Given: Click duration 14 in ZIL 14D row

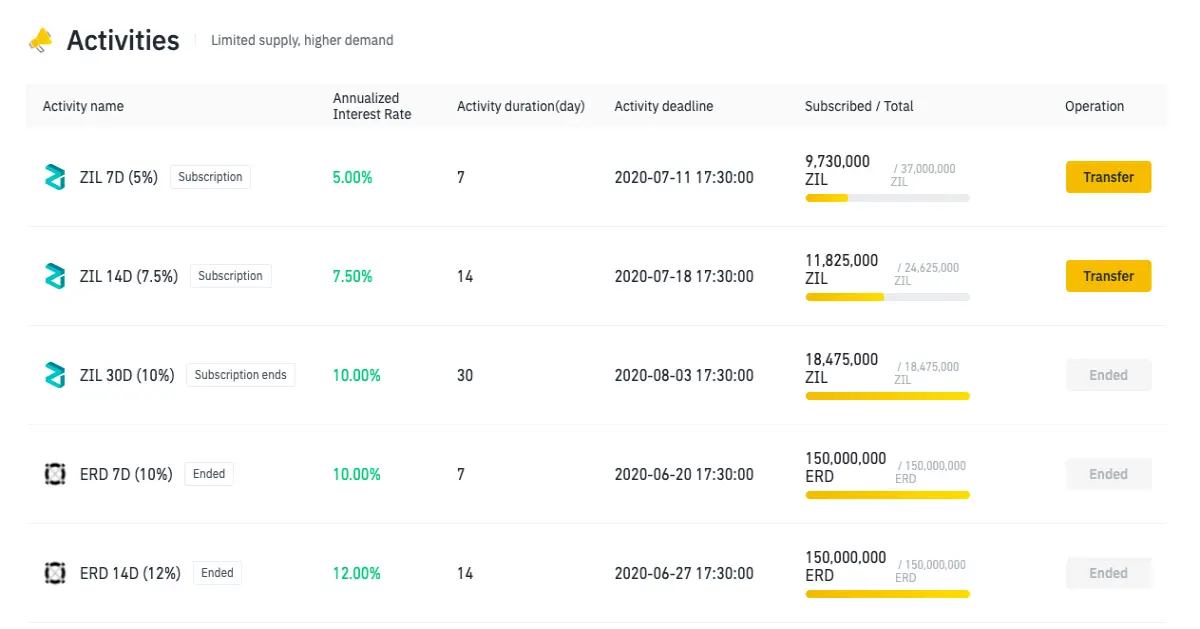Looking at the screenshot, I should coord(465,276).
